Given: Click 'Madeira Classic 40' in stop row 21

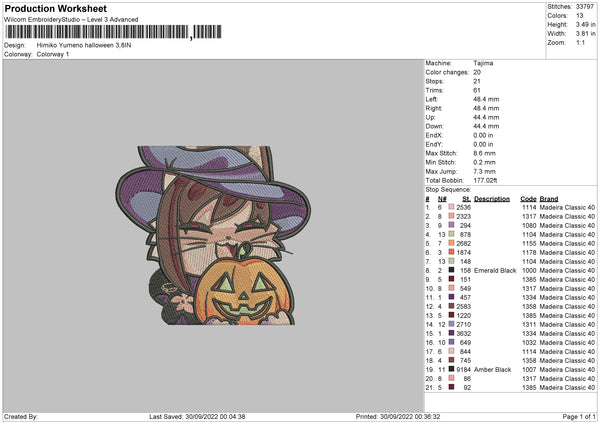Looking at the screenshot, I should (x=567, y=388).
